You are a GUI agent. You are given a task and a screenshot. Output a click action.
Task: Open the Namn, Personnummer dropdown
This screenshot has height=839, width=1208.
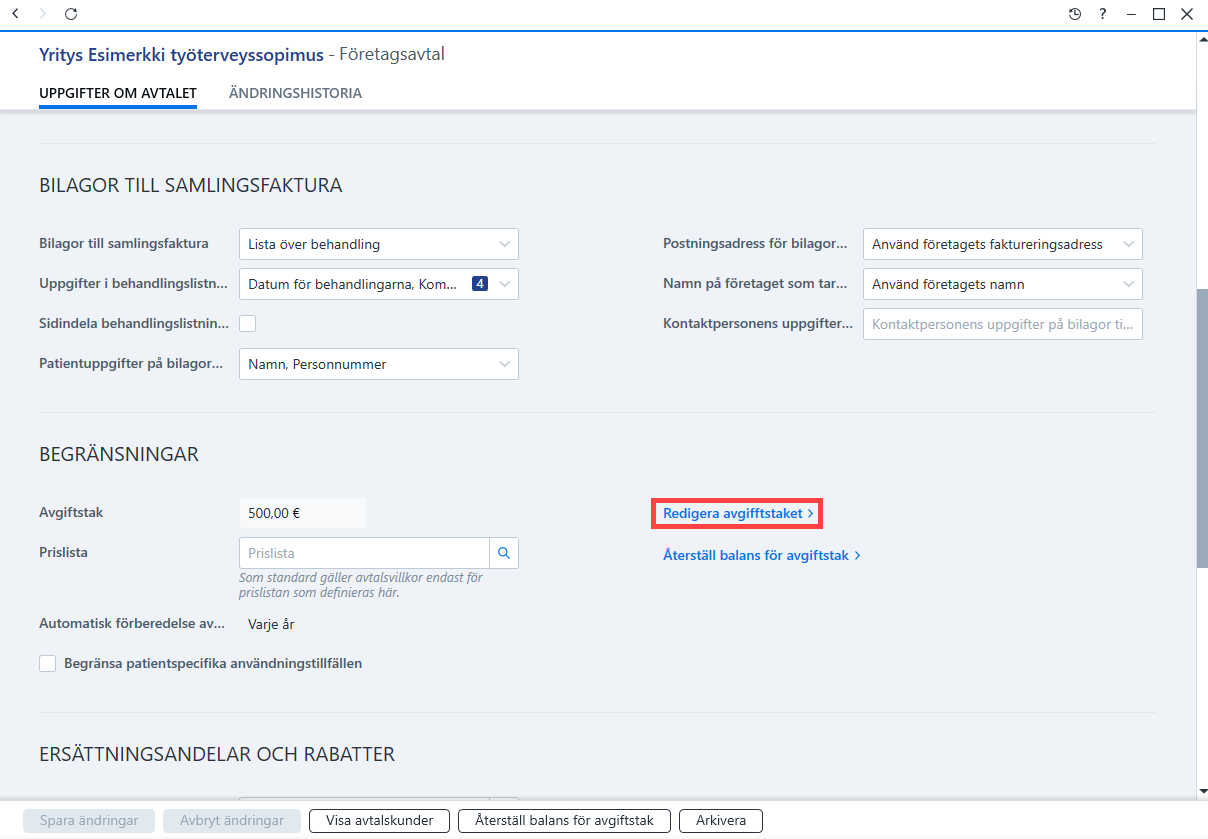coord(379,364)
